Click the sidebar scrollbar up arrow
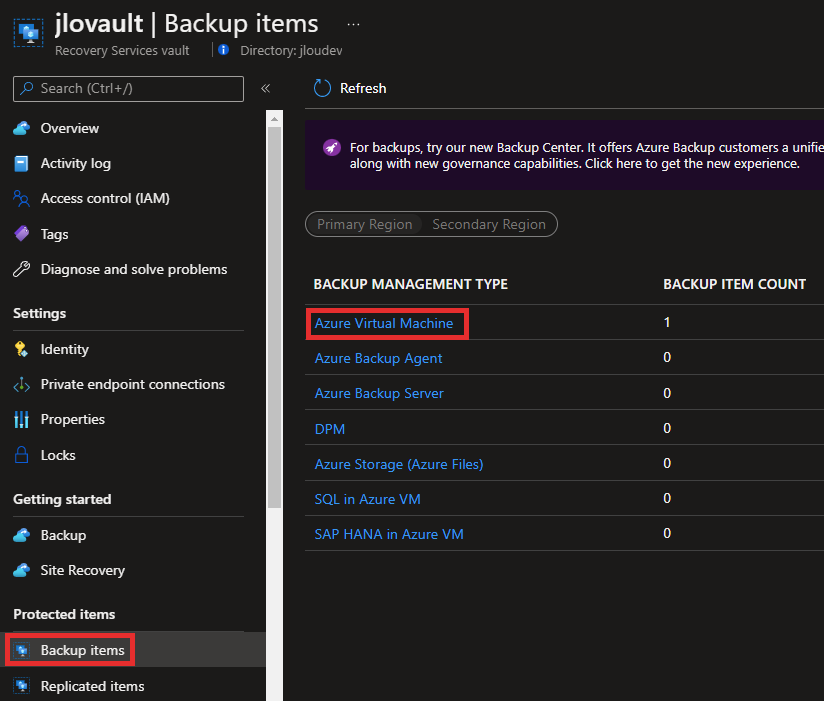Screen dimensions: 824x701 tap(274, 119)
